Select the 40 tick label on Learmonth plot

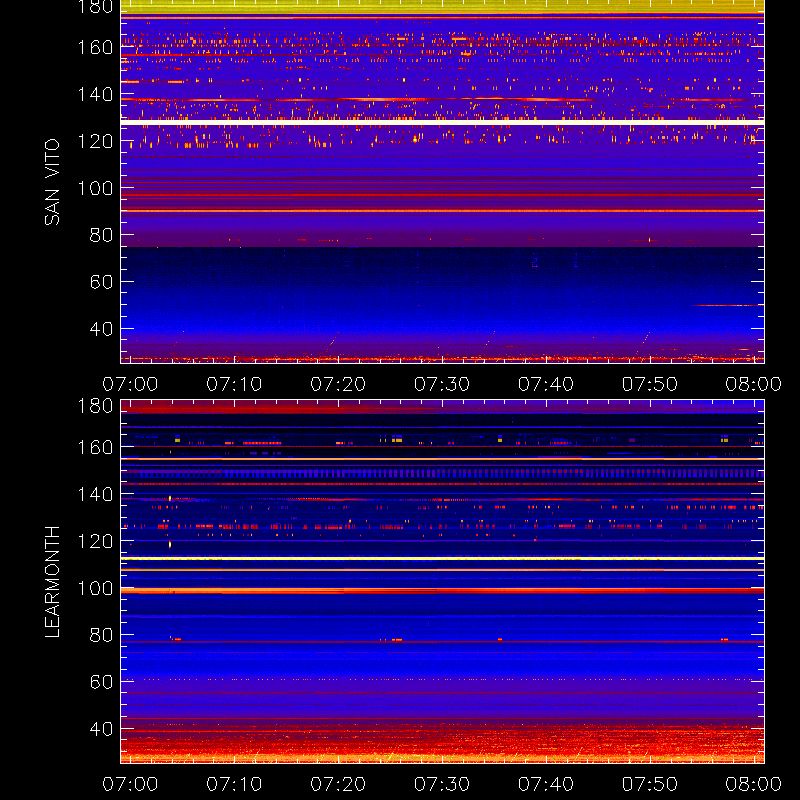[x=101, y=729]
